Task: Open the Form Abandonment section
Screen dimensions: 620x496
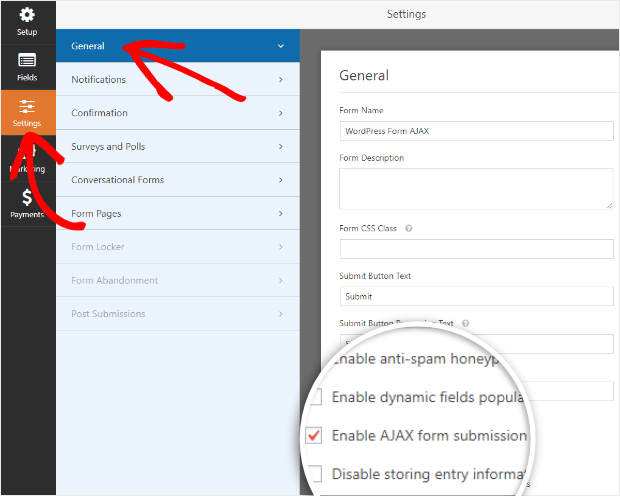Action: (178, 280)
